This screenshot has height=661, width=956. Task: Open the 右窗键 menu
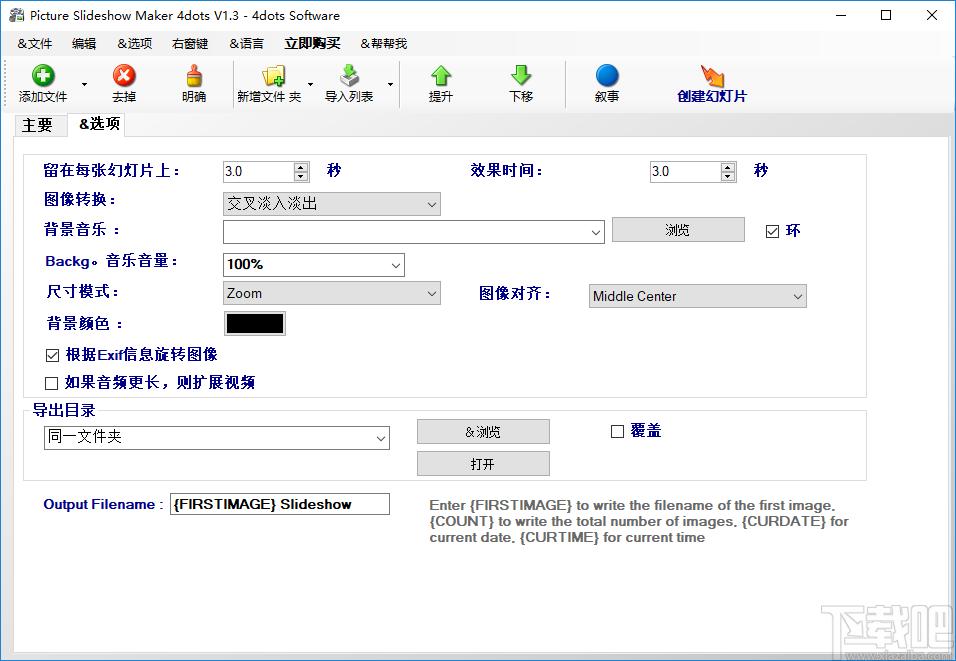click(190, 43)
